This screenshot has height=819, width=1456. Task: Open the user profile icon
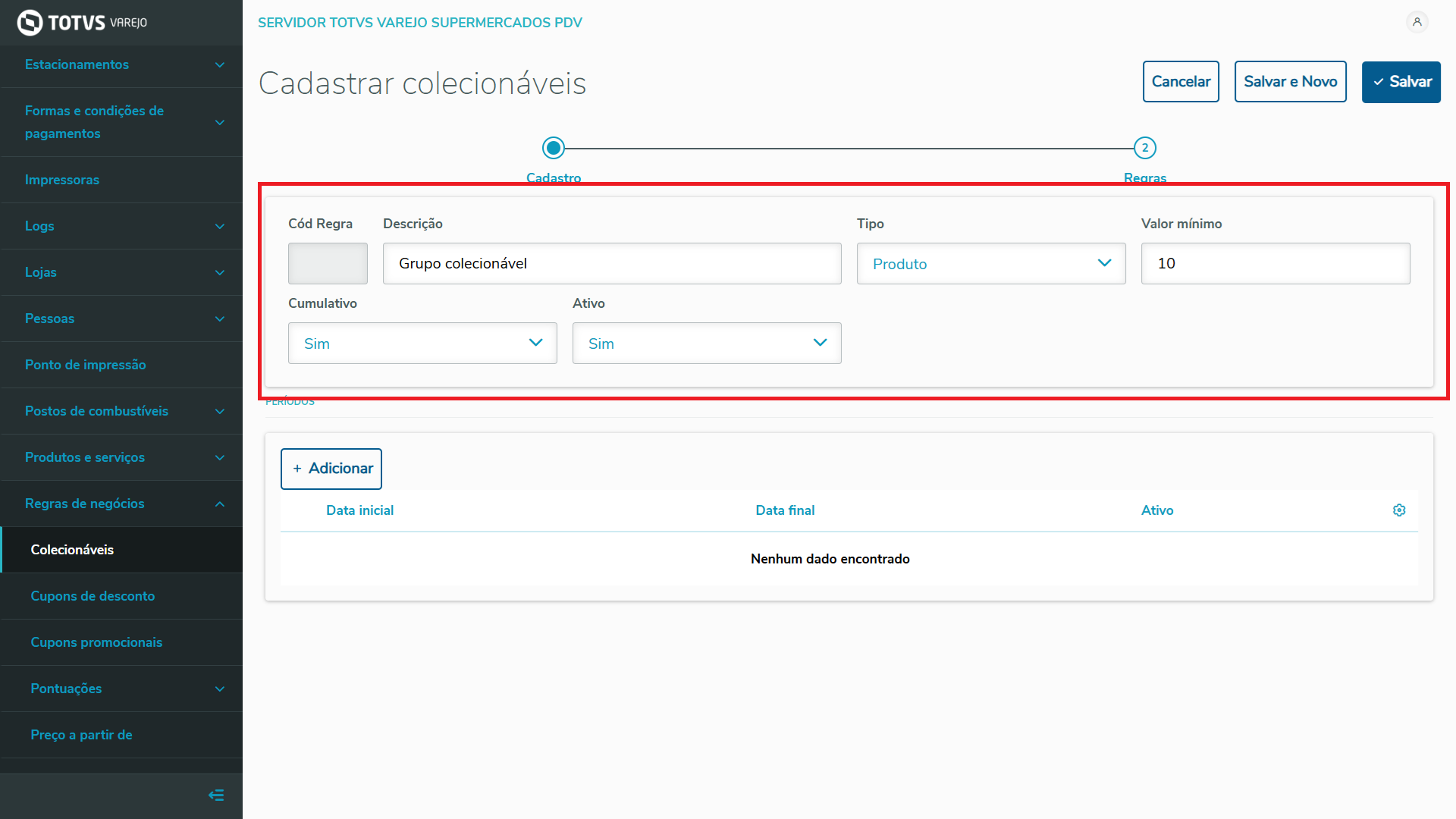click(1417, 22)
